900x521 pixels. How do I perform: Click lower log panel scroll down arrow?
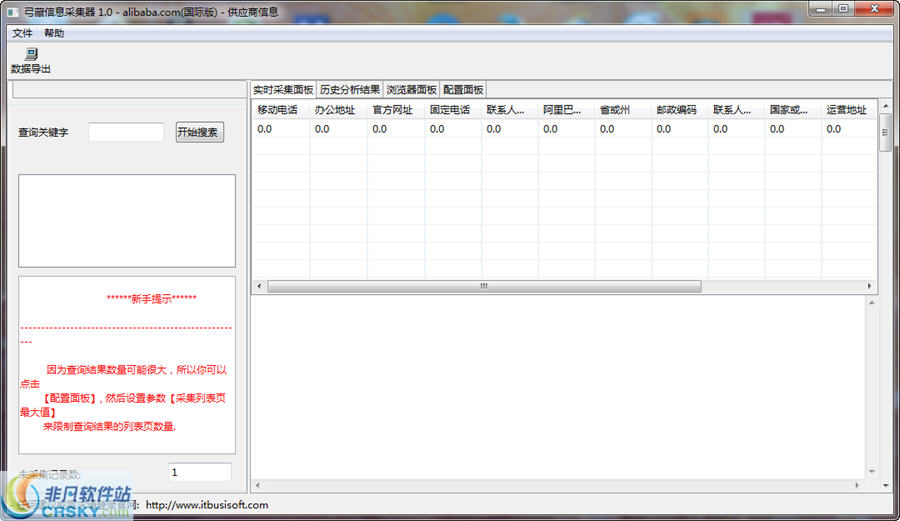872,472
